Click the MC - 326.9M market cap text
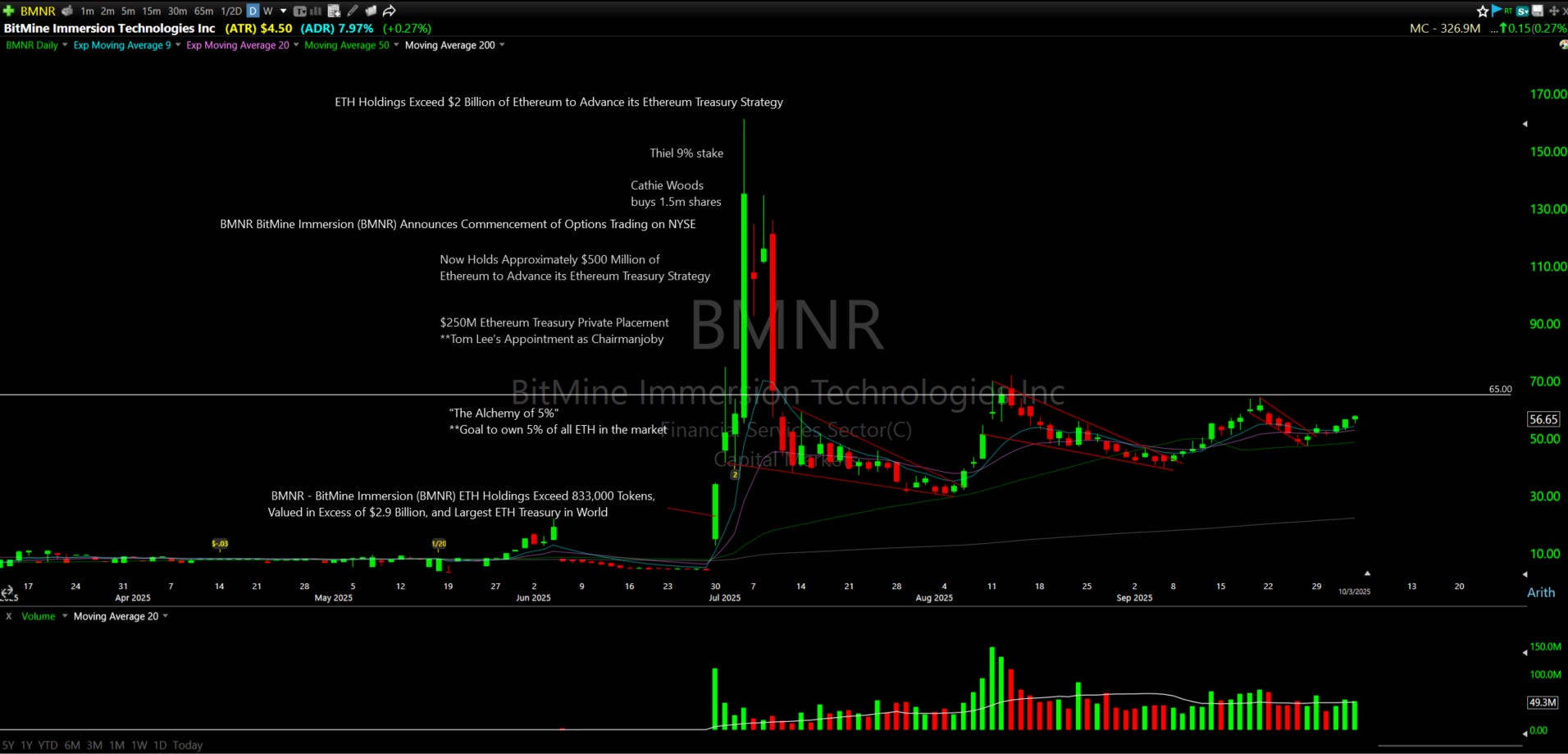 click(1445, 28)
